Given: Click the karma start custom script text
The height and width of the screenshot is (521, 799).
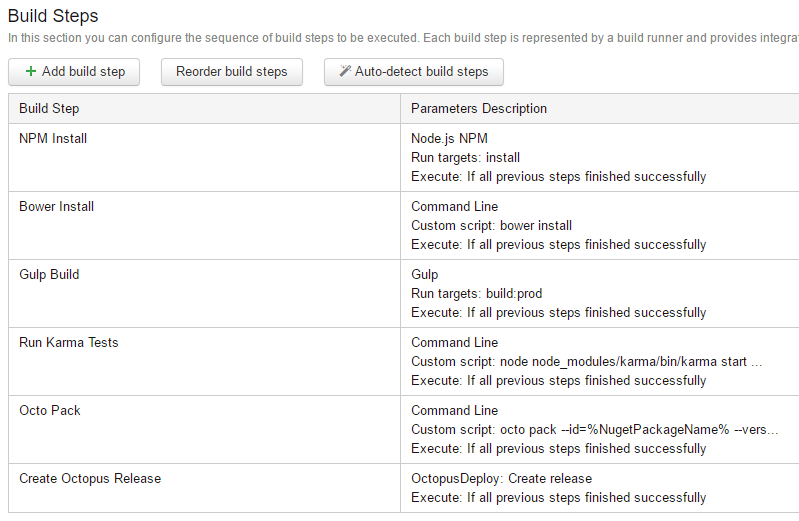Looking at the screenshot, I should click(587, 362).
